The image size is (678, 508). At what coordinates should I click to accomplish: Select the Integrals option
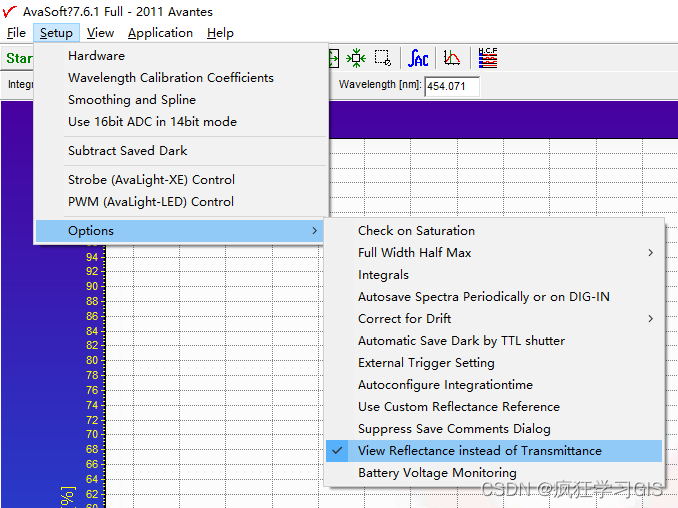click(494, 275)
